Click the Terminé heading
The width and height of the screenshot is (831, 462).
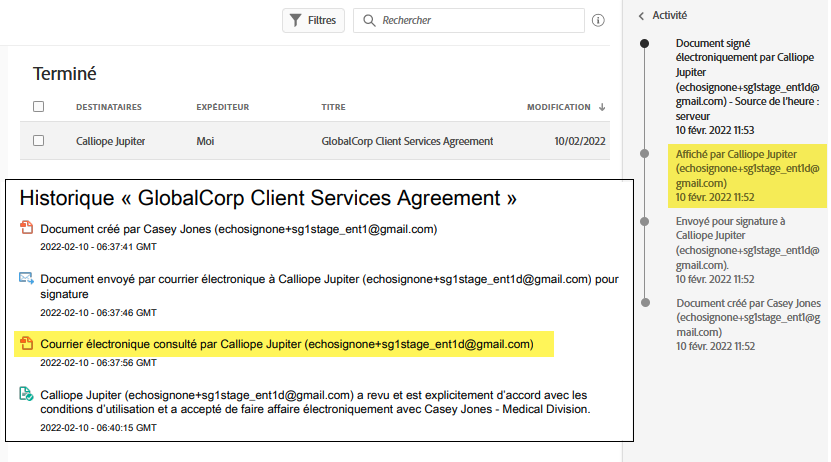65,74
